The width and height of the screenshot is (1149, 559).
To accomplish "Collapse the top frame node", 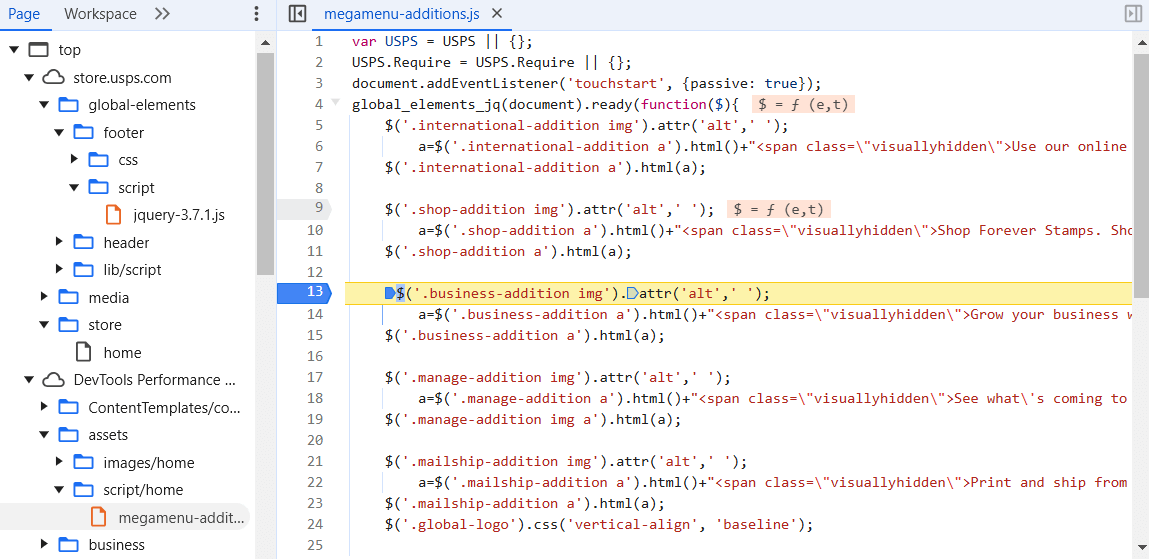I will click(15, 50).
